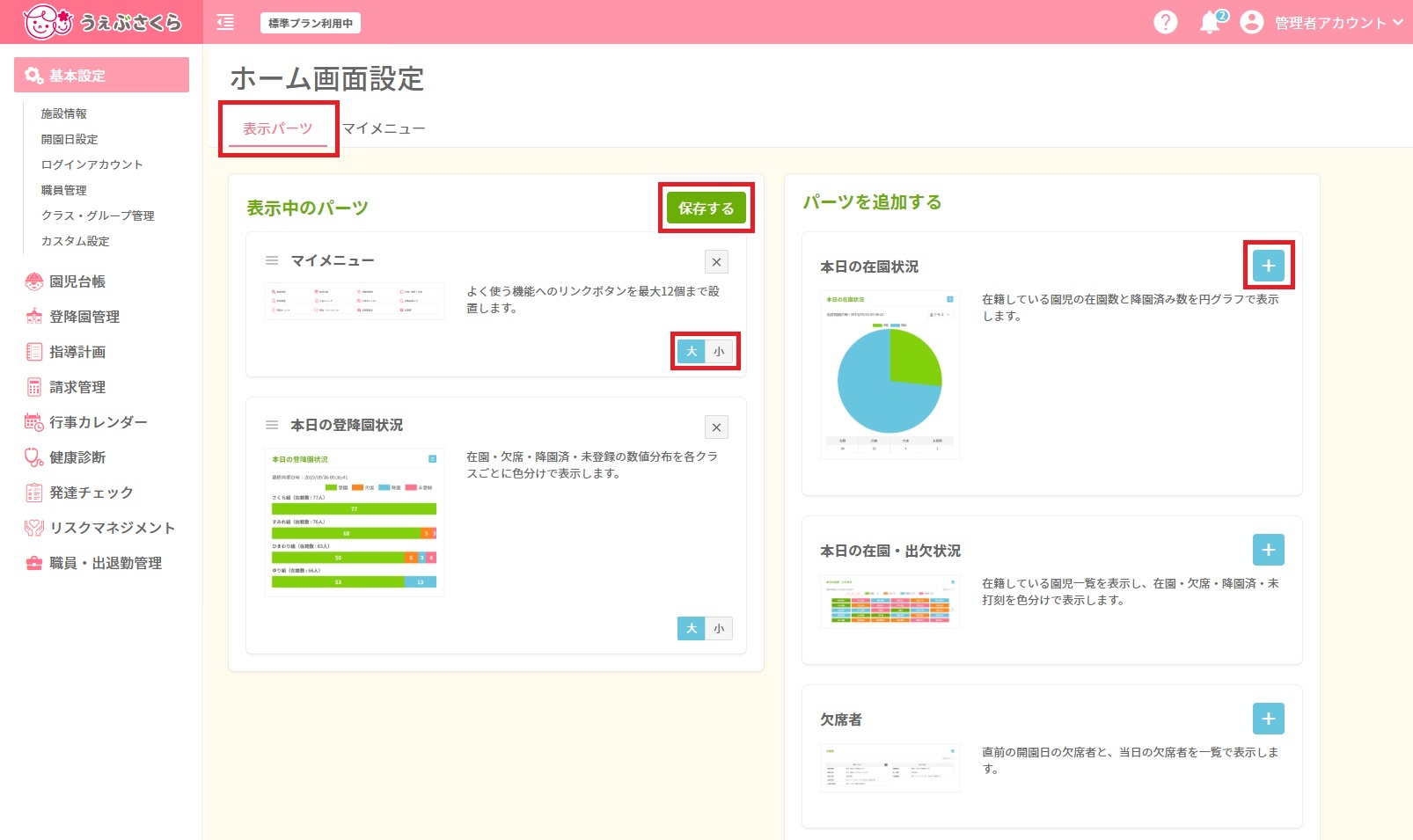The width and height of the screenshot is (1413, 840).
Task: Expand 管理者アカウント dropdown
Action: (x=1338, y=23)
